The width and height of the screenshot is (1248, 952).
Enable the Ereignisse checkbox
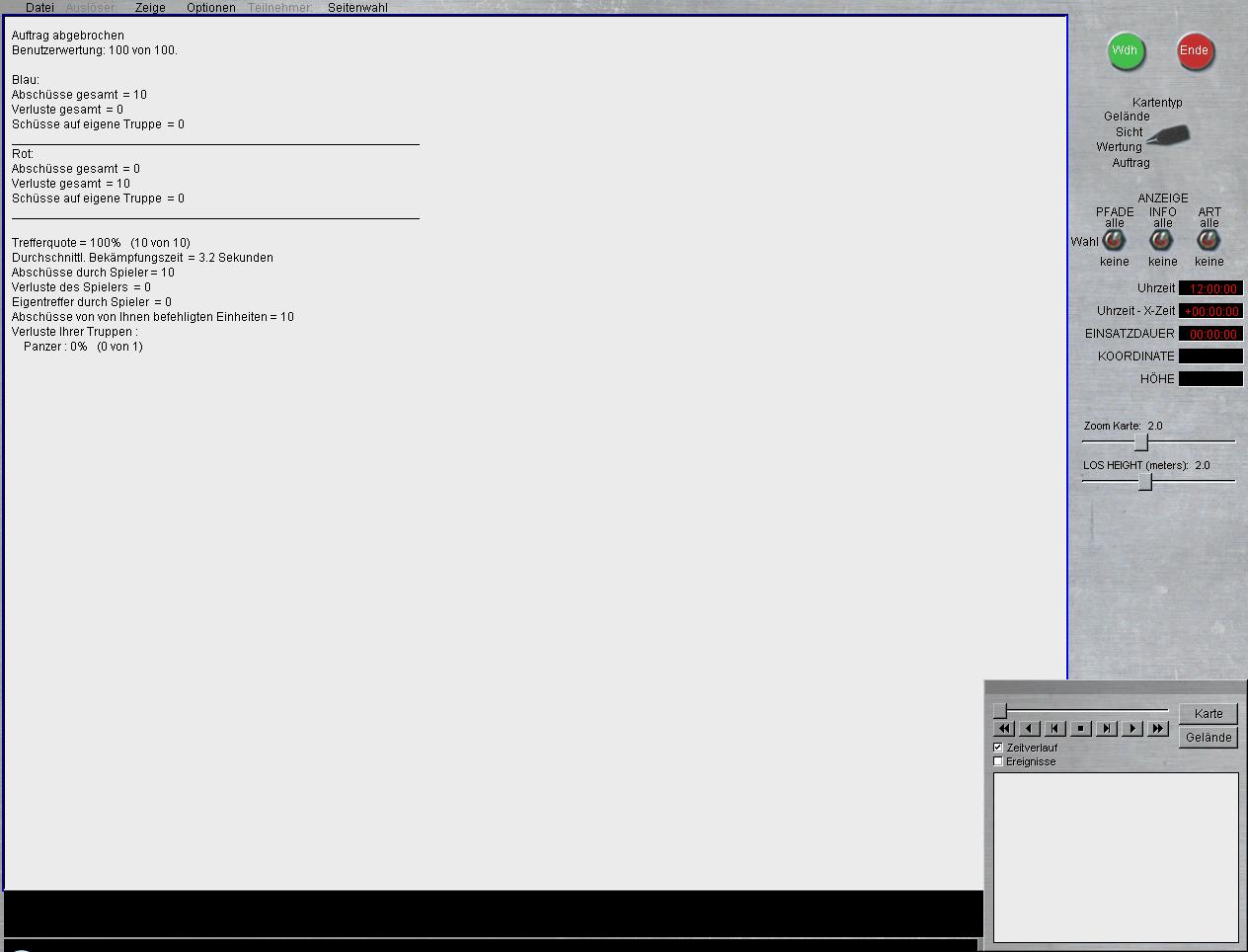click(x=998, y=761)
